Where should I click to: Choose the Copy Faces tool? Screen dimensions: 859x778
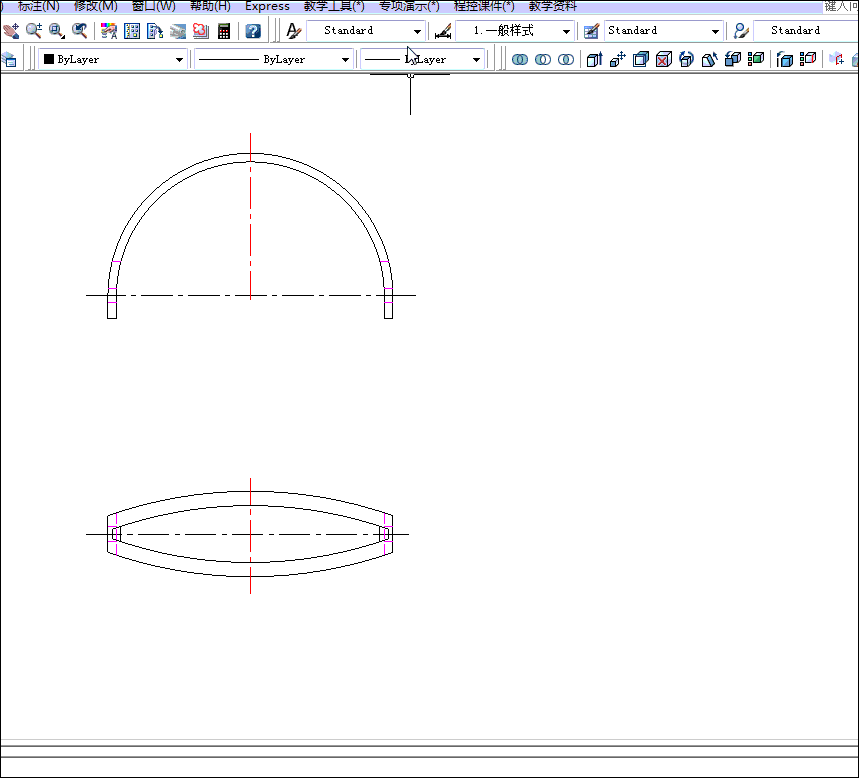coord(732,59)
